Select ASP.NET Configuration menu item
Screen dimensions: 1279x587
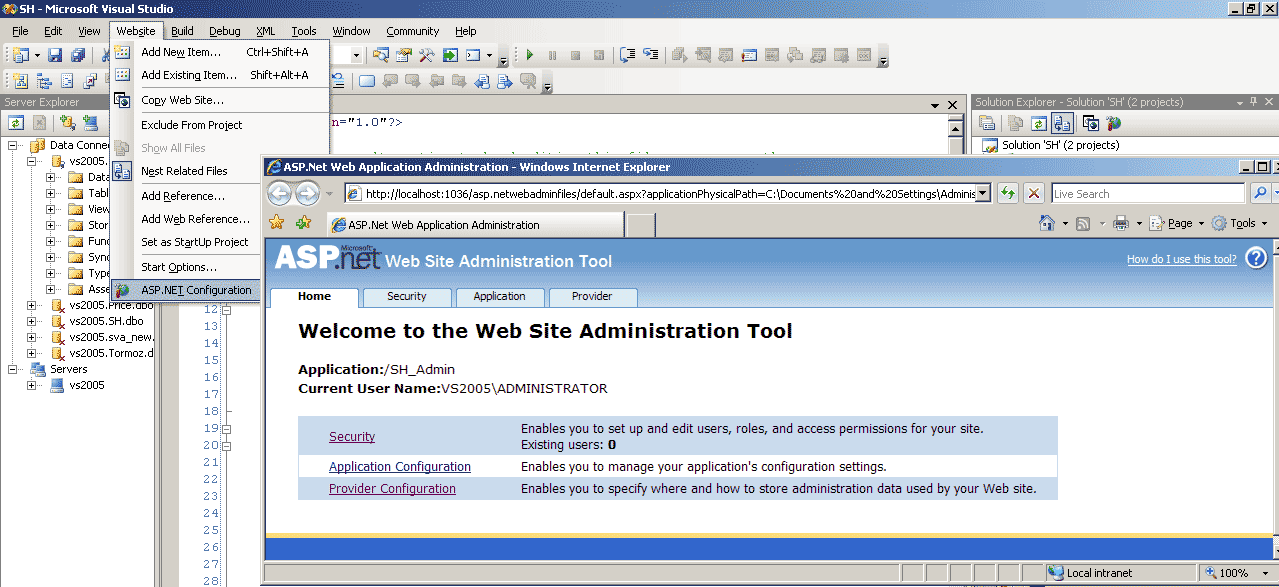click(187, 290)
